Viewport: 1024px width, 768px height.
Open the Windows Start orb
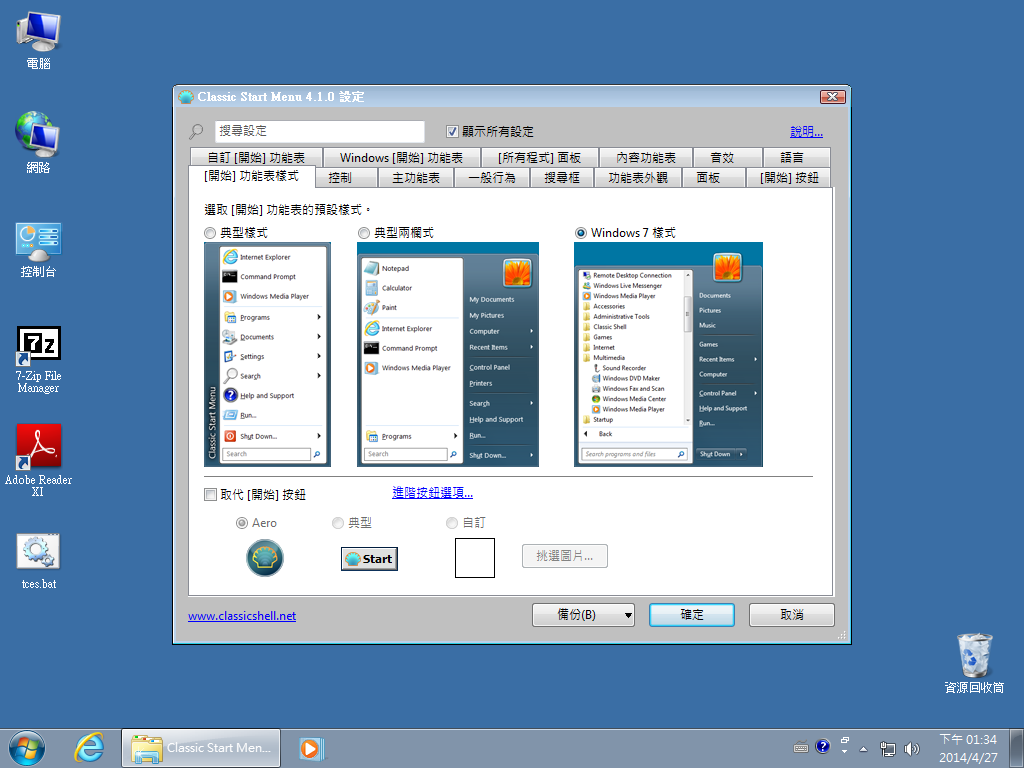click(27, 748)
